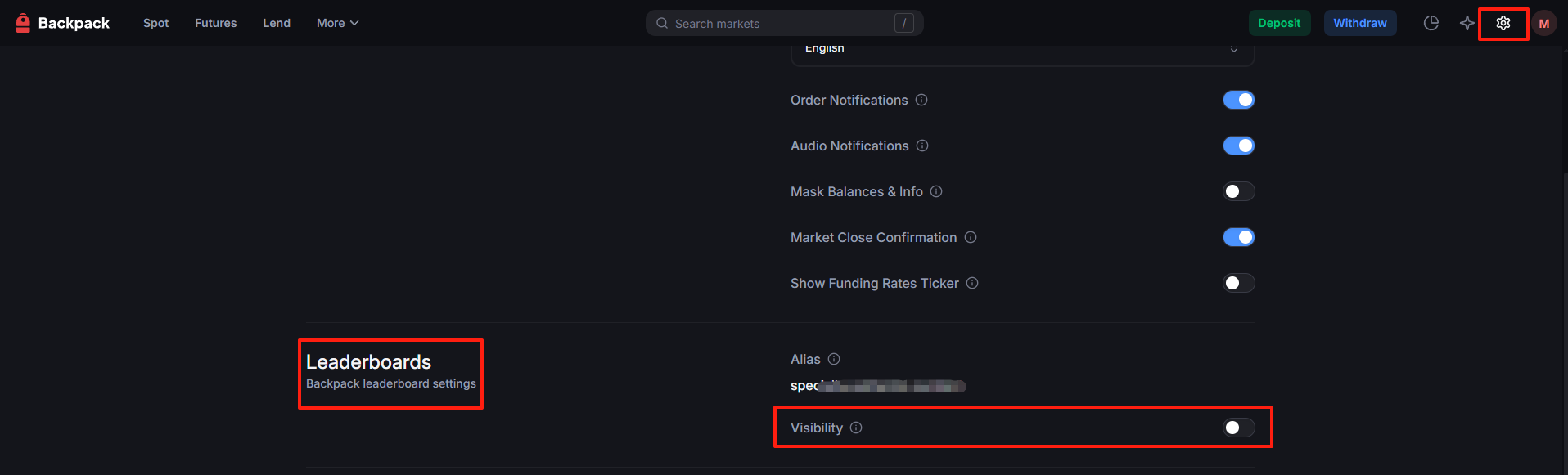Open the portfolio pie chart icon
This screenshot has height=475, width=1568.
[1431, 24]
